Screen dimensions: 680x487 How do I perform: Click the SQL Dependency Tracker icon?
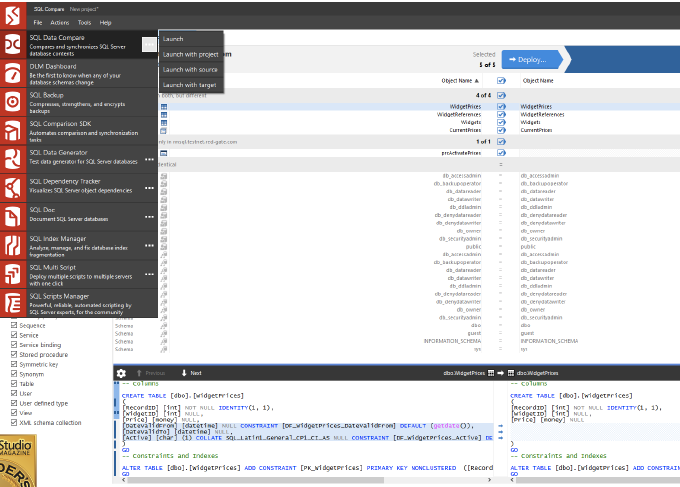(12, 188)
